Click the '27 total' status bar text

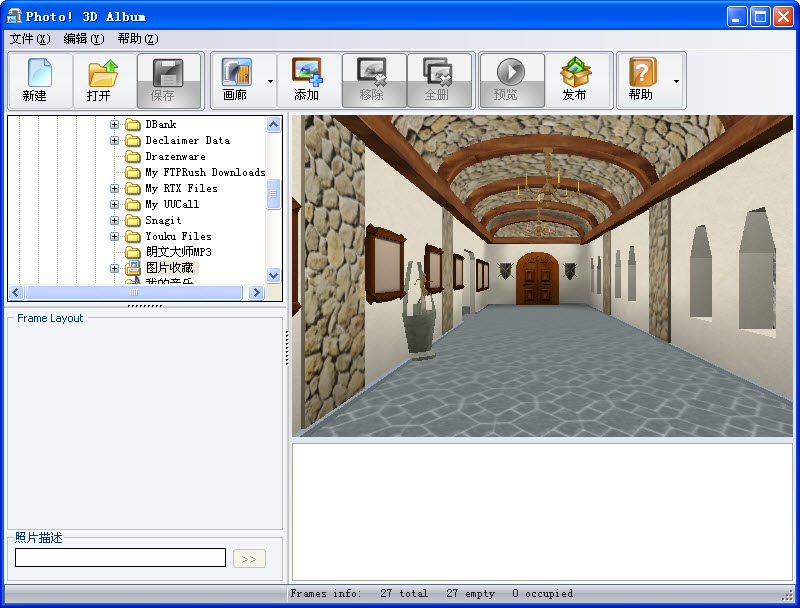point(404,593)
